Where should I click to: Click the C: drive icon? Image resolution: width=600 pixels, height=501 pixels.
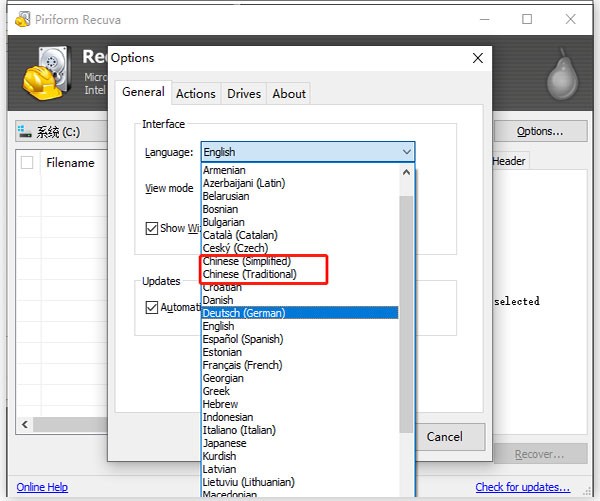click(24, 131)
